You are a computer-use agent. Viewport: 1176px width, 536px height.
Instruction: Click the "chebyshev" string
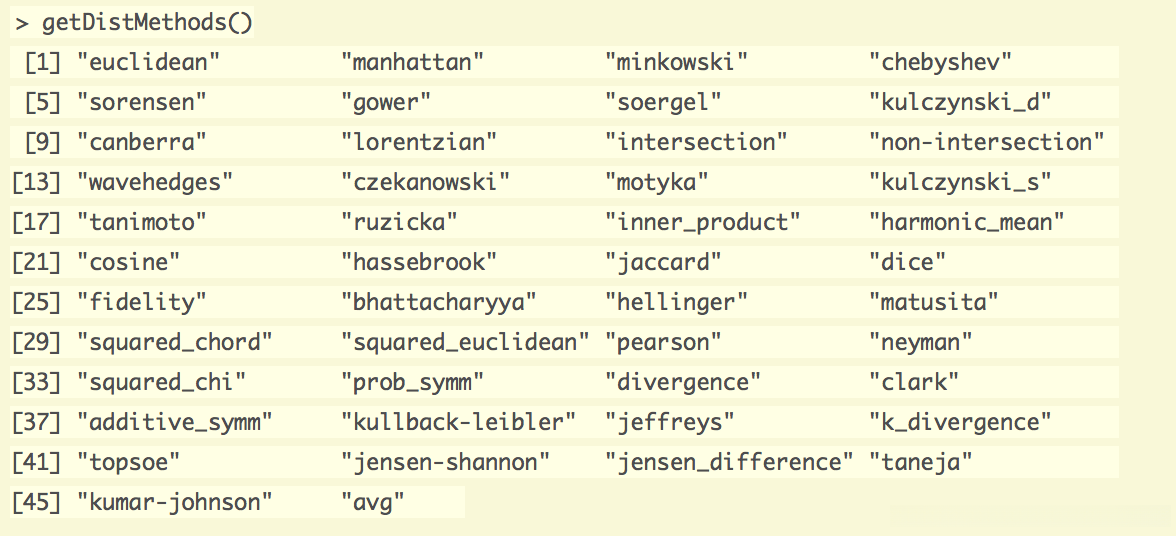[940, 62]
